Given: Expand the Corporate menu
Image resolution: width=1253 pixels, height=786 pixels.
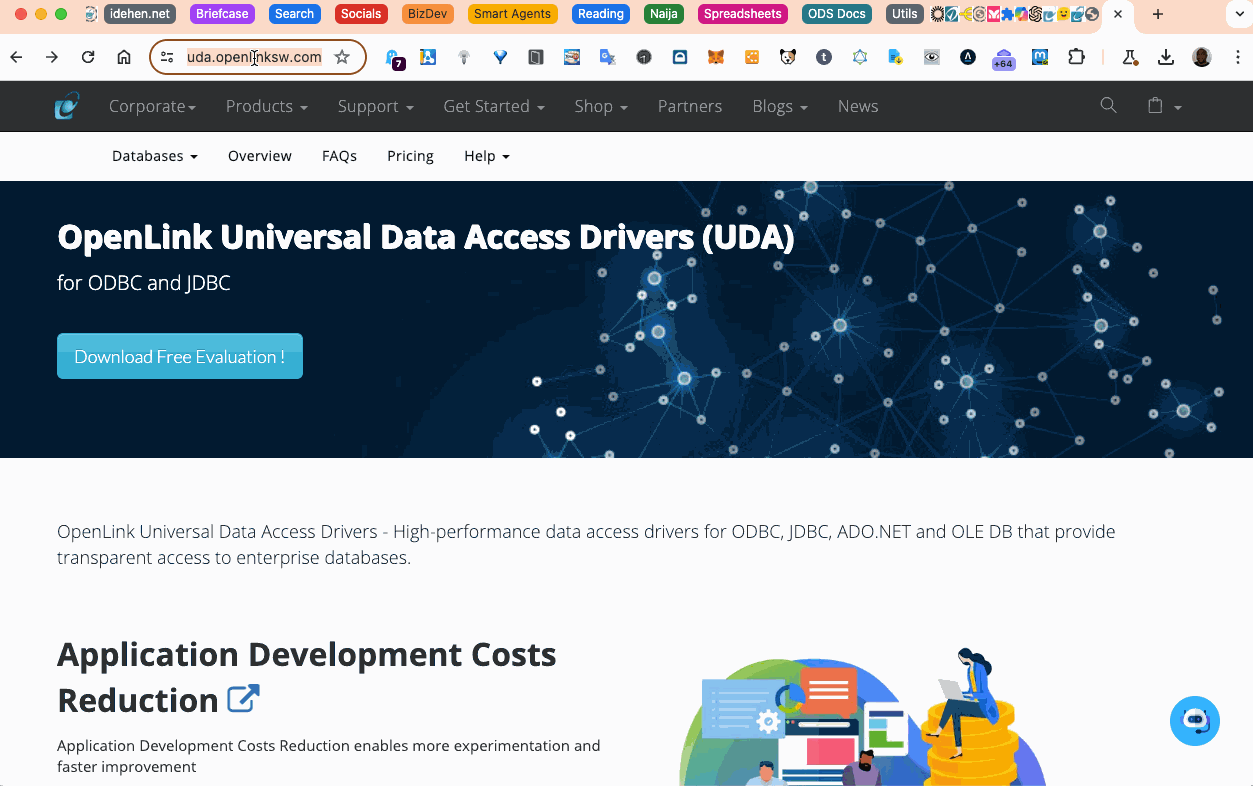Looking at the screenshot, I should click(x=152, y=106).
